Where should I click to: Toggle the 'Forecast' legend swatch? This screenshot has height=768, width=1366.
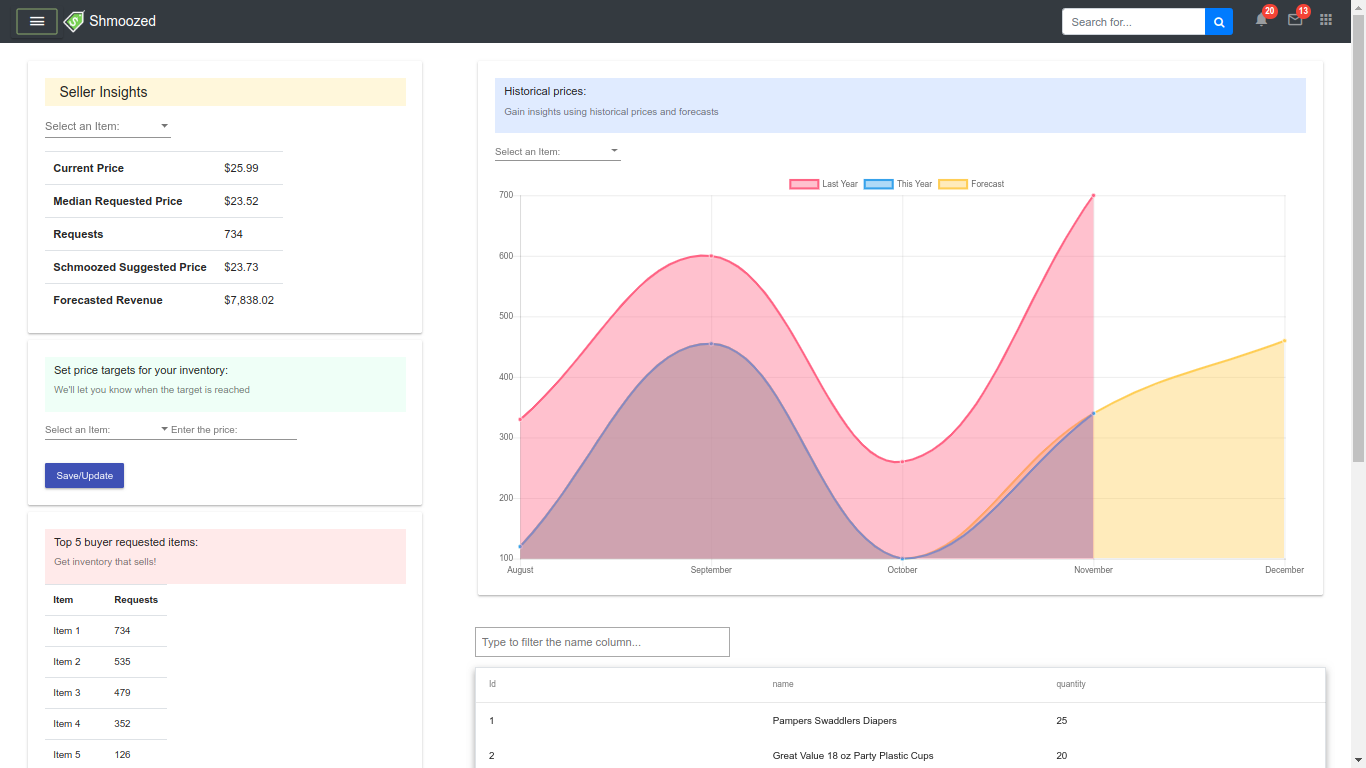pos(953,184)
